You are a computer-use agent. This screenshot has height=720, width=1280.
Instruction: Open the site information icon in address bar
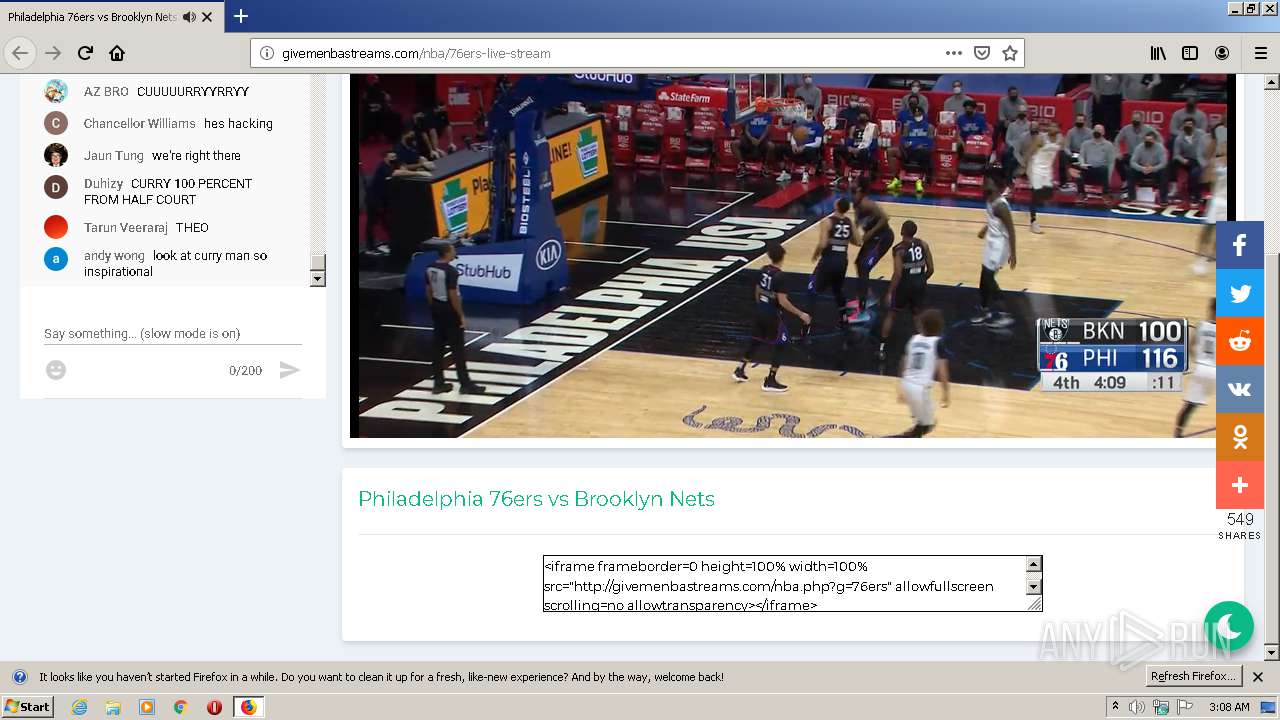tap(267, 53)
